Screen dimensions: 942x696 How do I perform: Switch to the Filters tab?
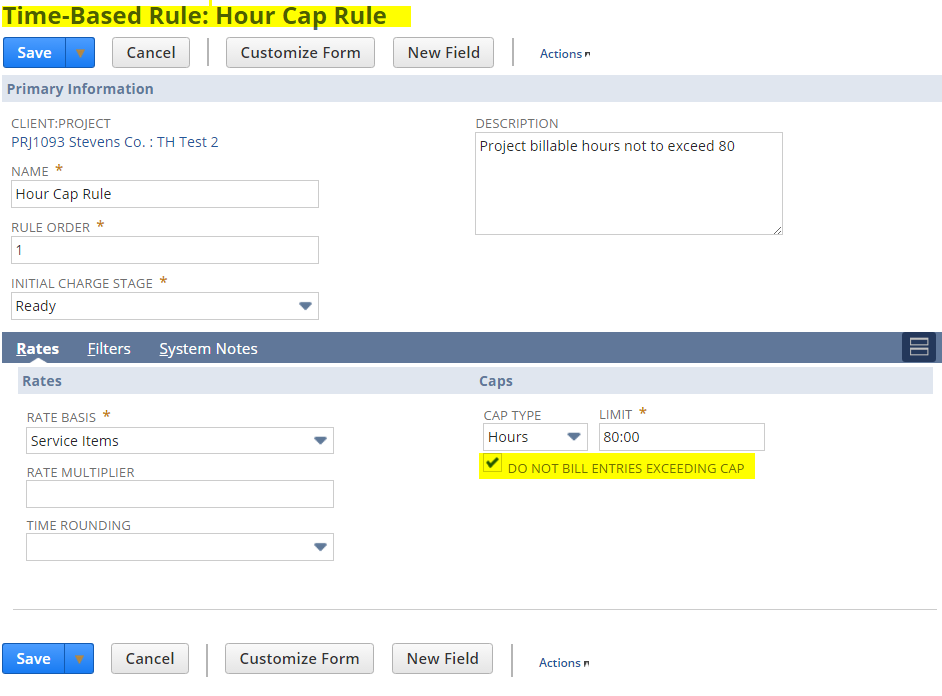tap(109, 349)
